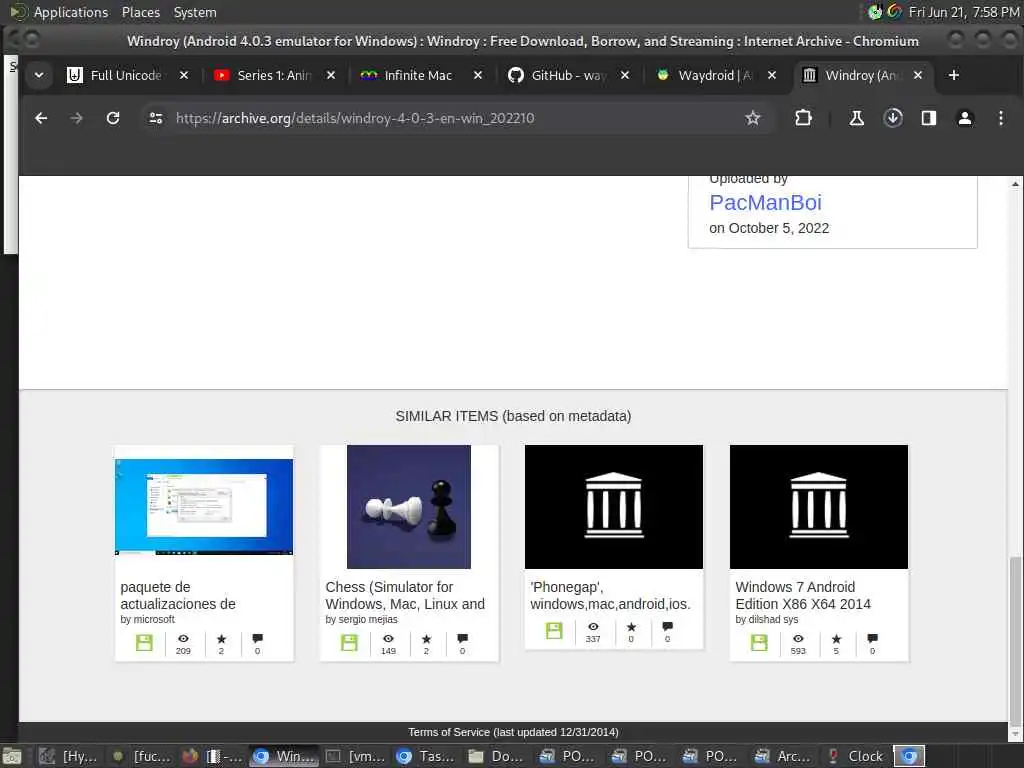Click views eye icon showing 337
1024x768 pixels.
593,626
